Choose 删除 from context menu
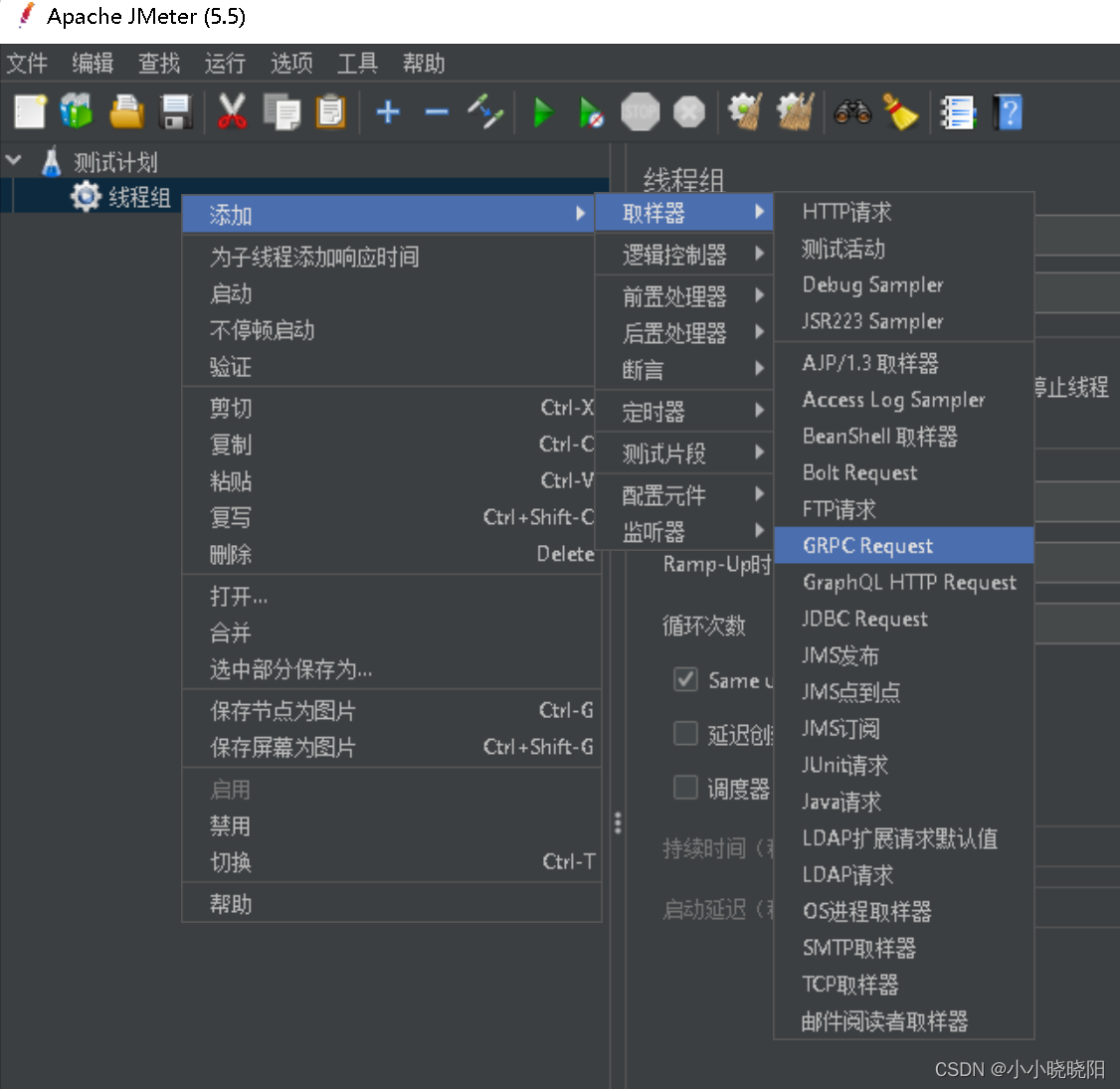 (x=392, y=554)
